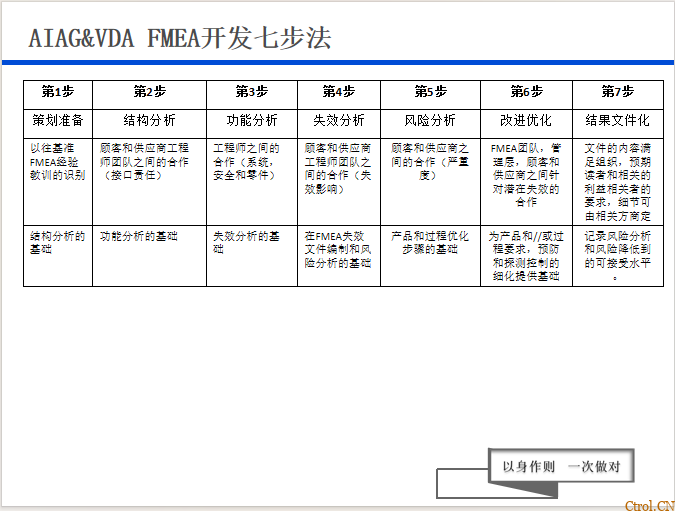Screen dimensions: 675x511
Task: Select cell mentioning '严重度'
Action: click(430, 182)
